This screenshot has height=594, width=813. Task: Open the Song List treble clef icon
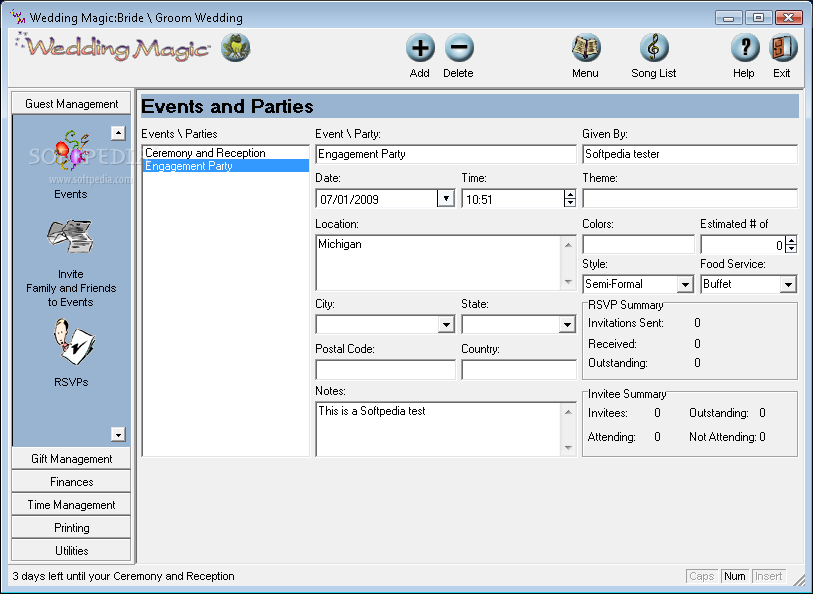(x=654, y=48)
